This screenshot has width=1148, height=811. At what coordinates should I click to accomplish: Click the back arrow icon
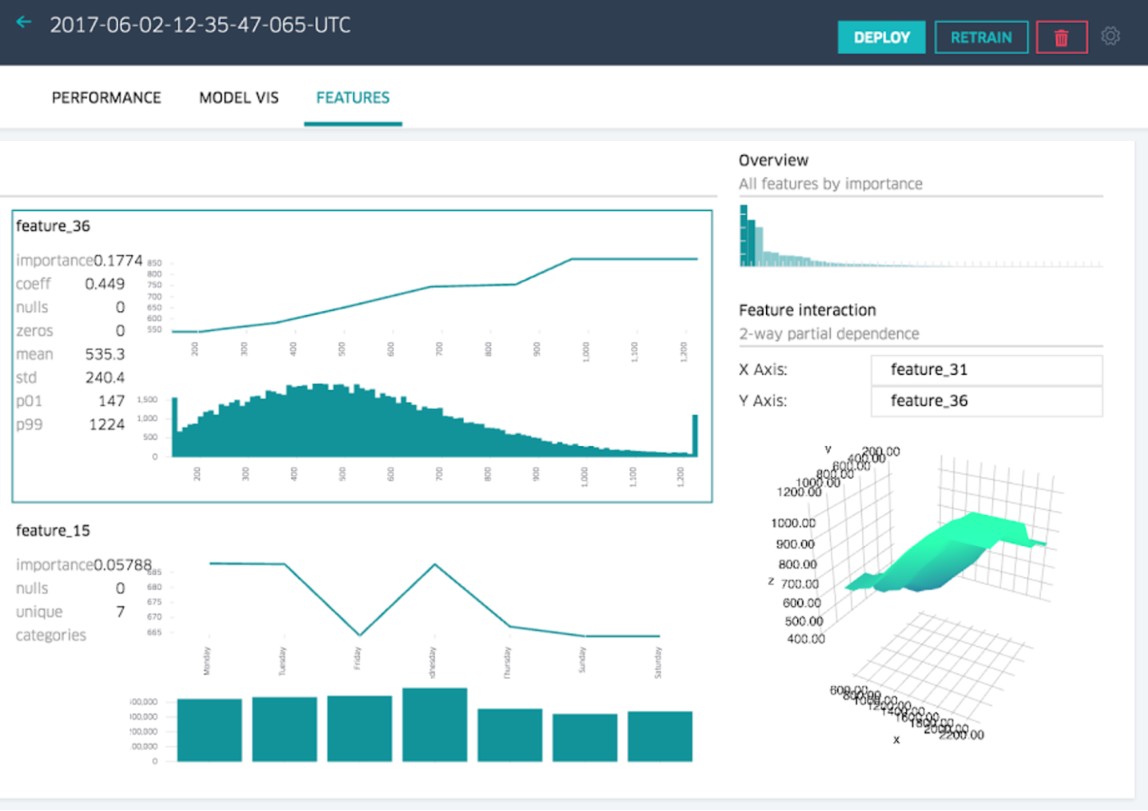point(24,23)
